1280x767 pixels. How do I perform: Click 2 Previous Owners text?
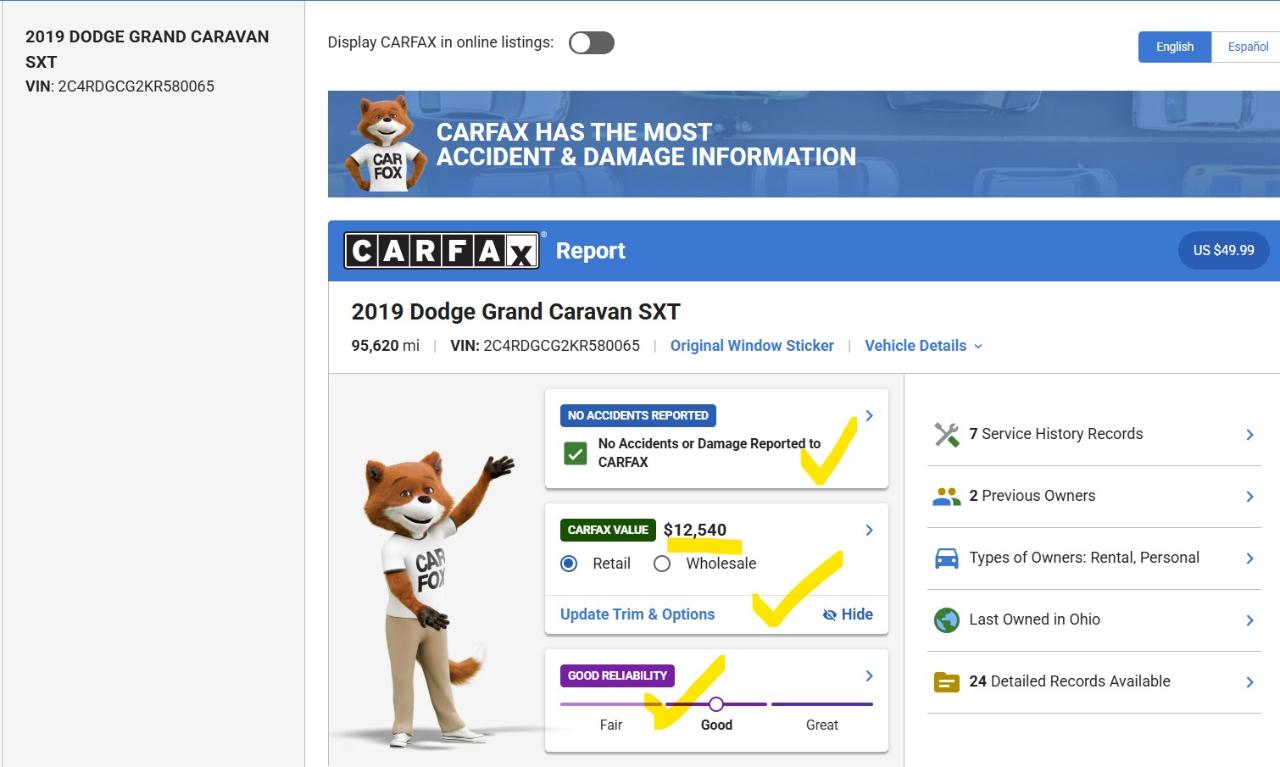[1032, 496]
